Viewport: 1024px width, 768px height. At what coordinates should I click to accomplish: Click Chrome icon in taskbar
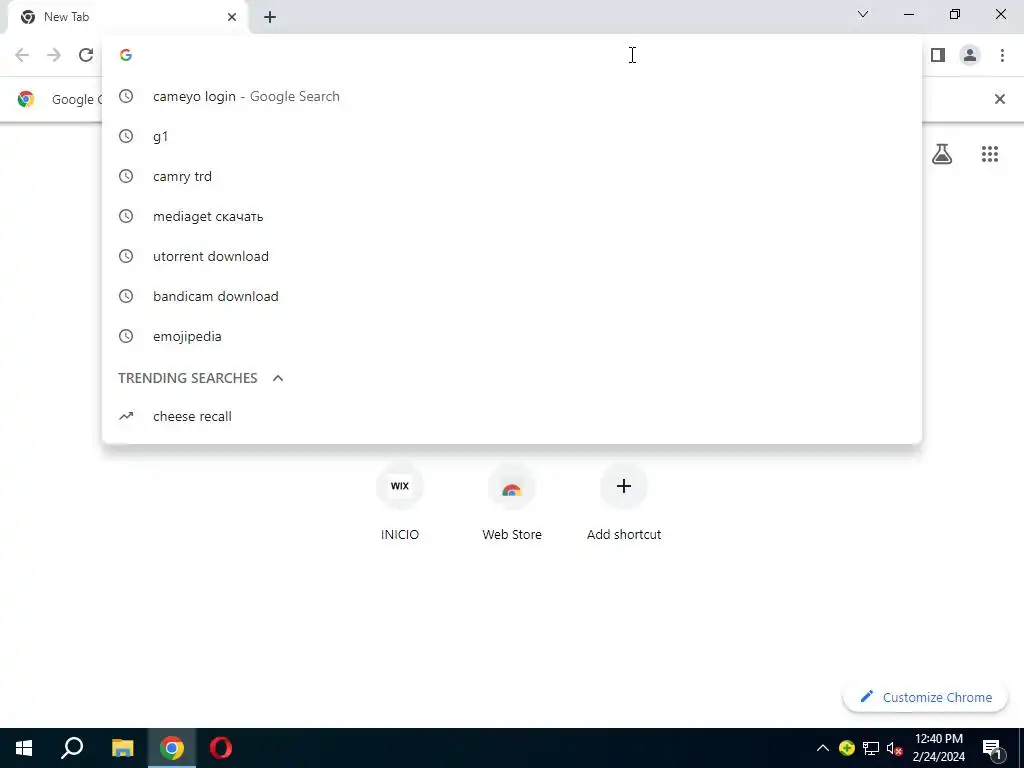[172, 748]
